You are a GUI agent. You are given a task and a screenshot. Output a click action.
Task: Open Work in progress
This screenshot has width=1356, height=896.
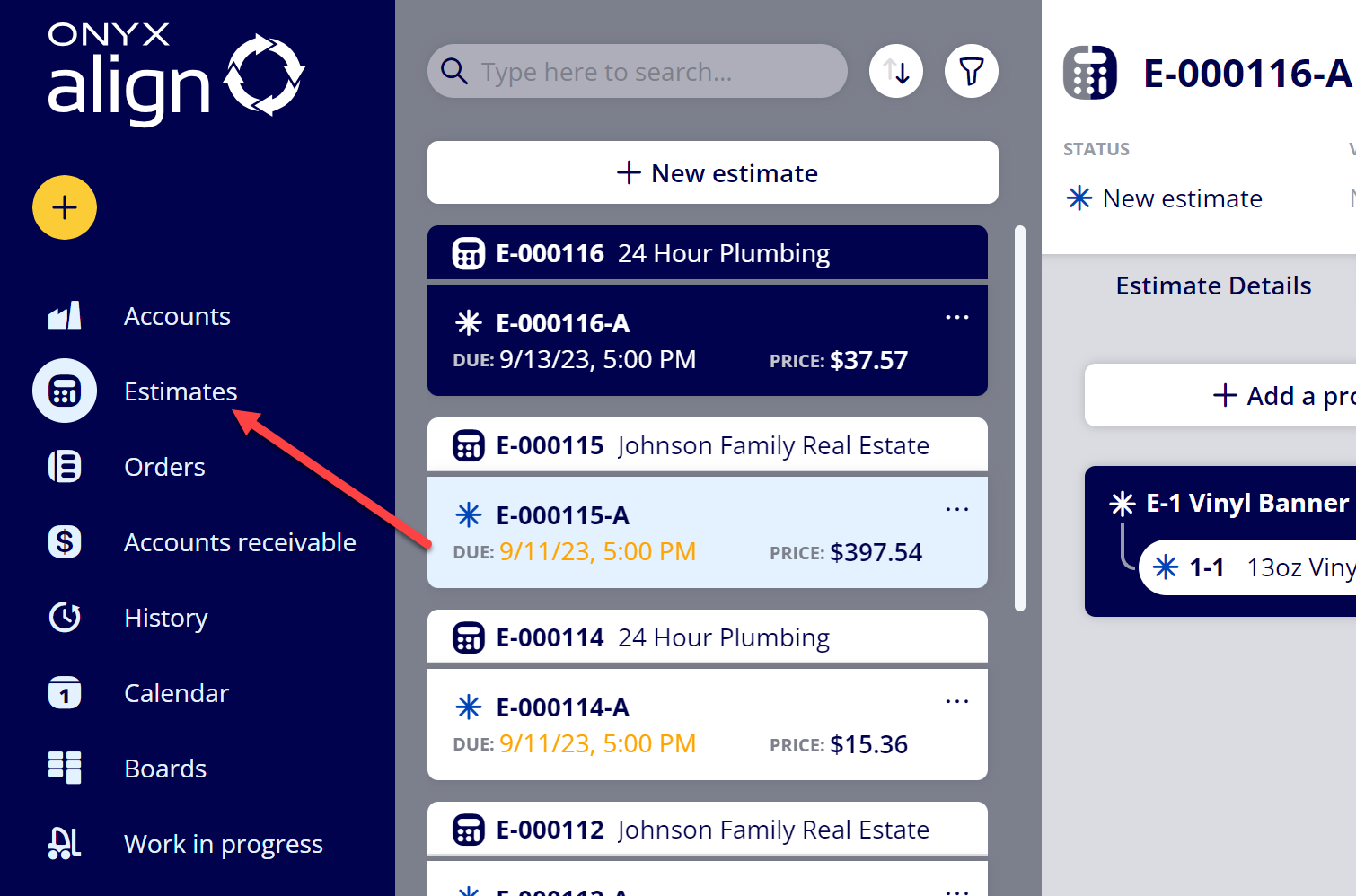coord(224,844)
